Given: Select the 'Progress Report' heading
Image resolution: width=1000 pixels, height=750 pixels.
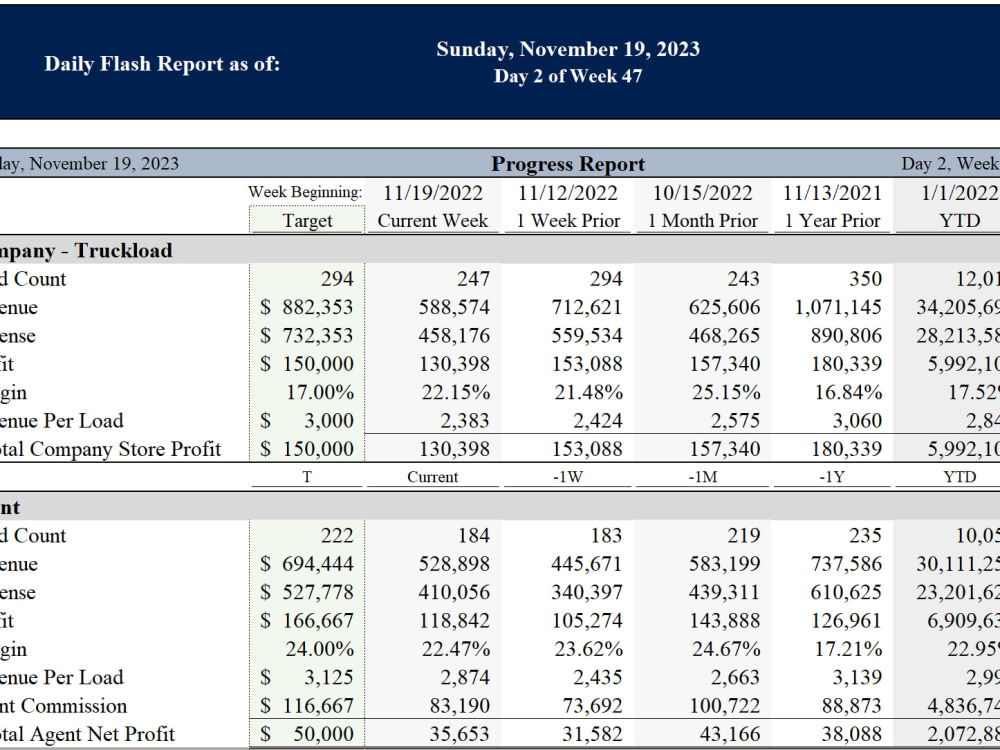Looking at the screenshot, I should [568, 164].
